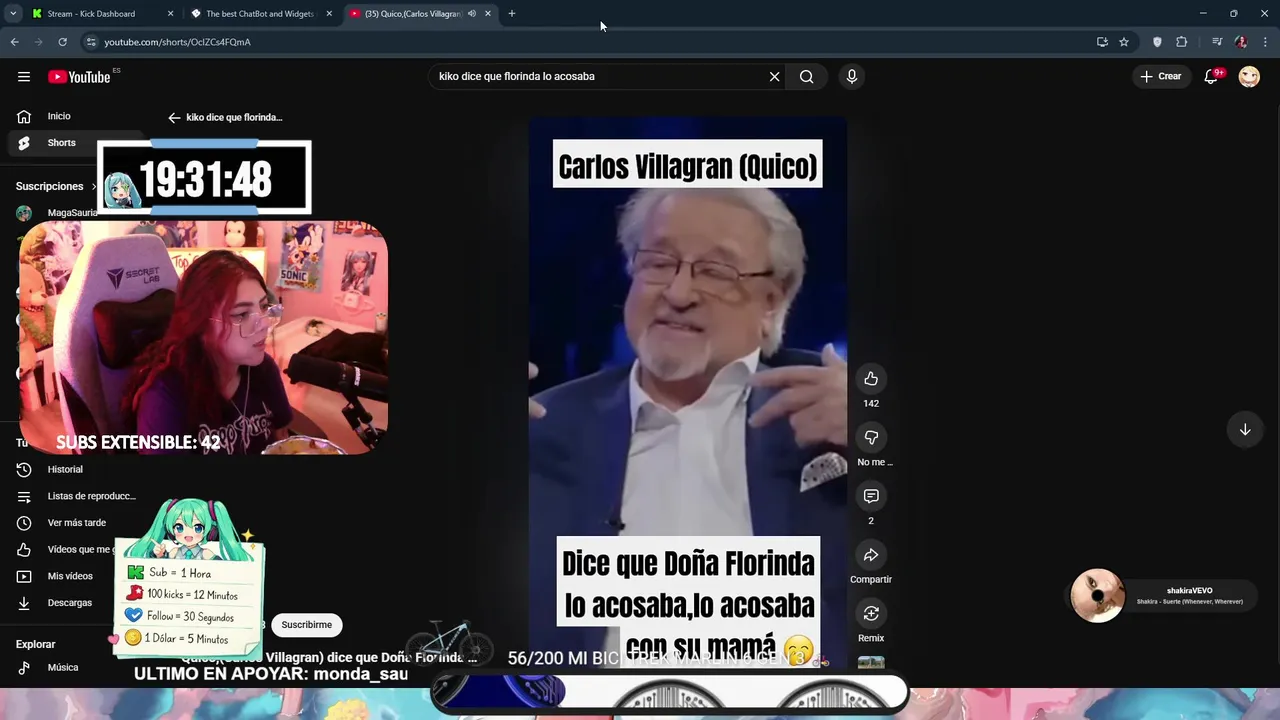Viewport: 1280px width, 720px height.
Task: Click the address bar URL youtube.com/shorts
Action: pyautogui.click(x=178, y=42)
